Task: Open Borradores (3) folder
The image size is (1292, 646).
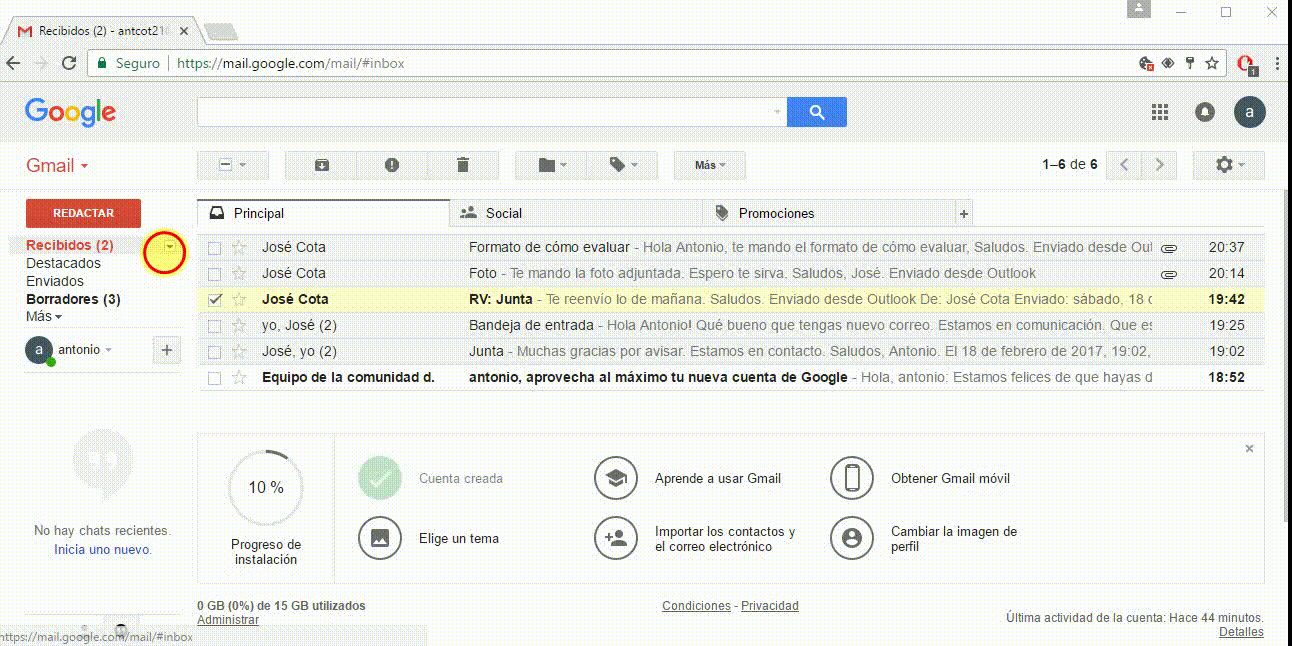Action: coord(73,299)
